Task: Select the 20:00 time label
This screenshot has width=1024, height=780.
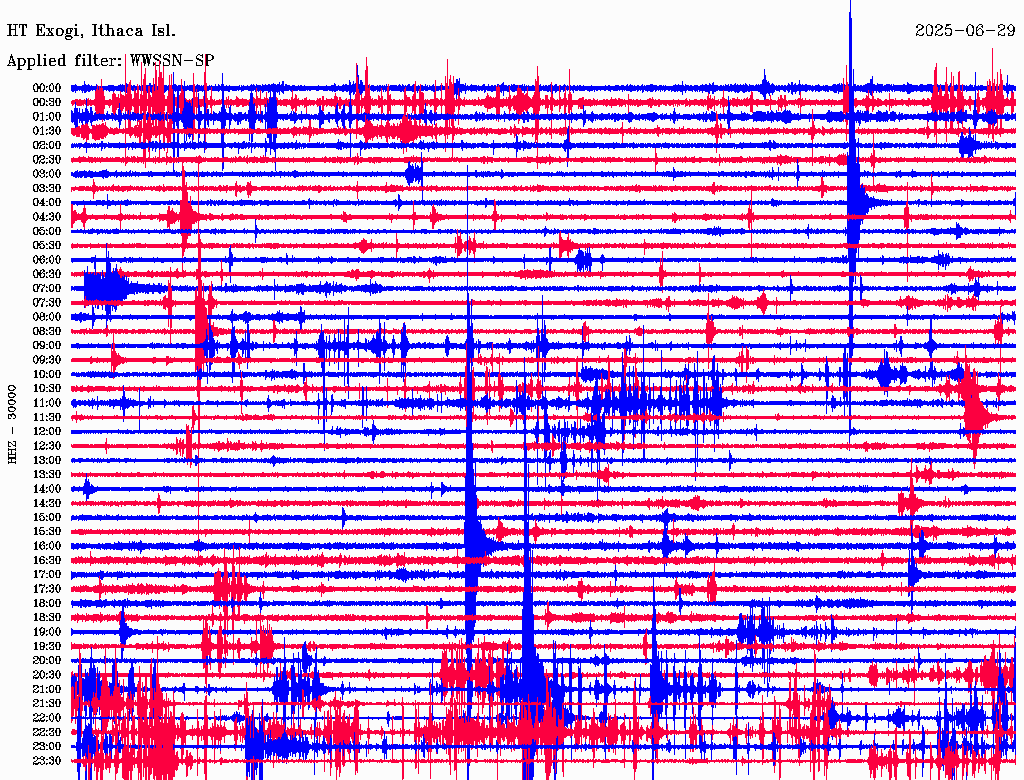Action: pos(47,660)
